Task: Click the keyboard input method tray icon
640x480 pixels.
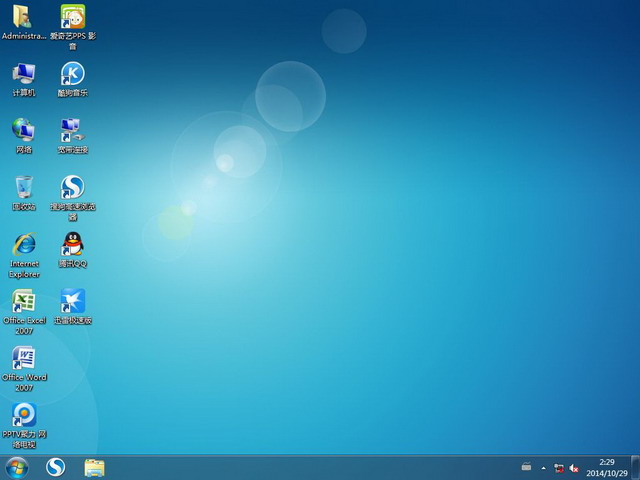Action: (x=527, y=466)
